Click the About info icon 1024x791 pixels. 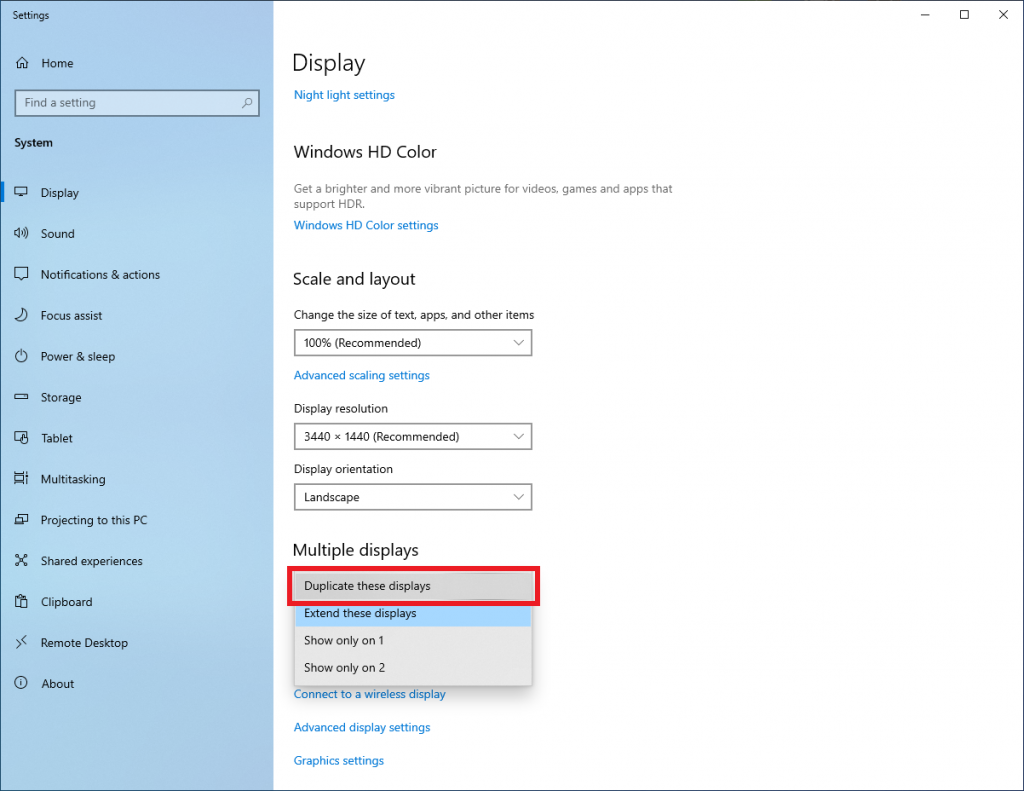coord(22,683)
